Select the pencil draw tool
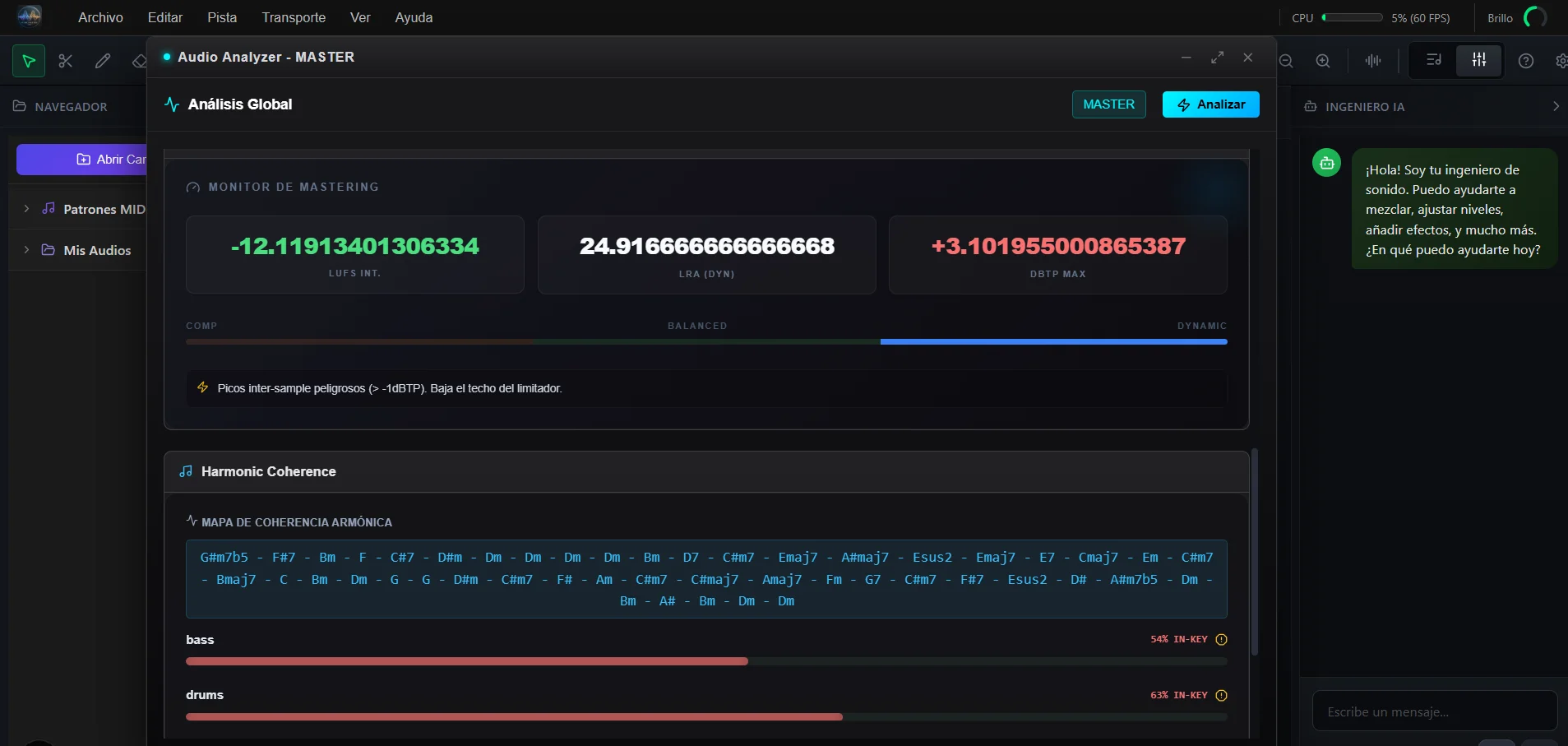This screenshot has height=746, width=1568. pyautogui.click(x=103, y=61)
